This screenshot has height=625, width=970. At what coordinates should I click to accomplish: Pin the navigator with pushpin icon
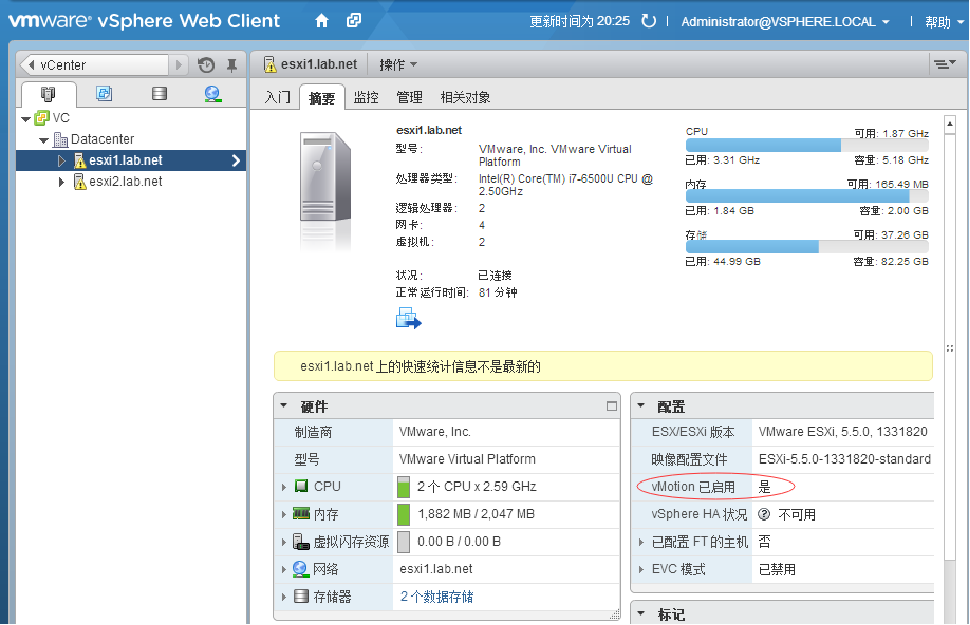(232, 65)
